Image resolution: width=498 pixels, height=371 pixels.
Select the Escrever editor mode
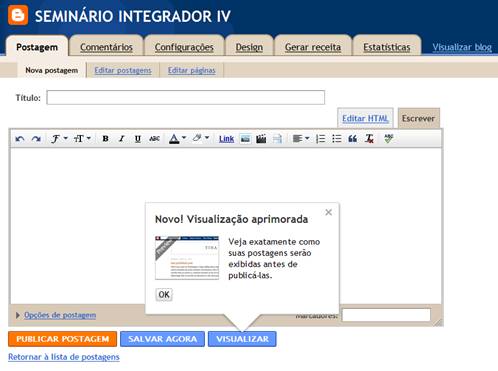click(x=418, y=118)
